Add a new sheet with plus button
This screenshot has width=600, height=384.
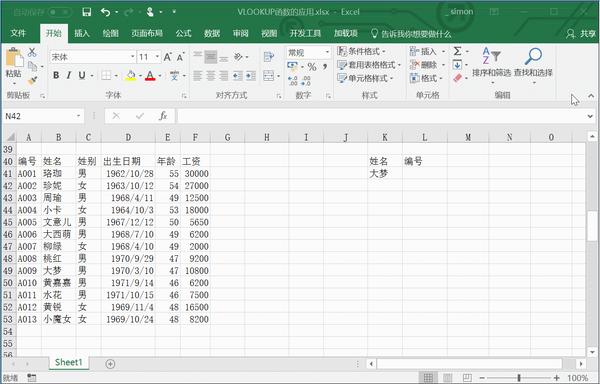(110, 364)
